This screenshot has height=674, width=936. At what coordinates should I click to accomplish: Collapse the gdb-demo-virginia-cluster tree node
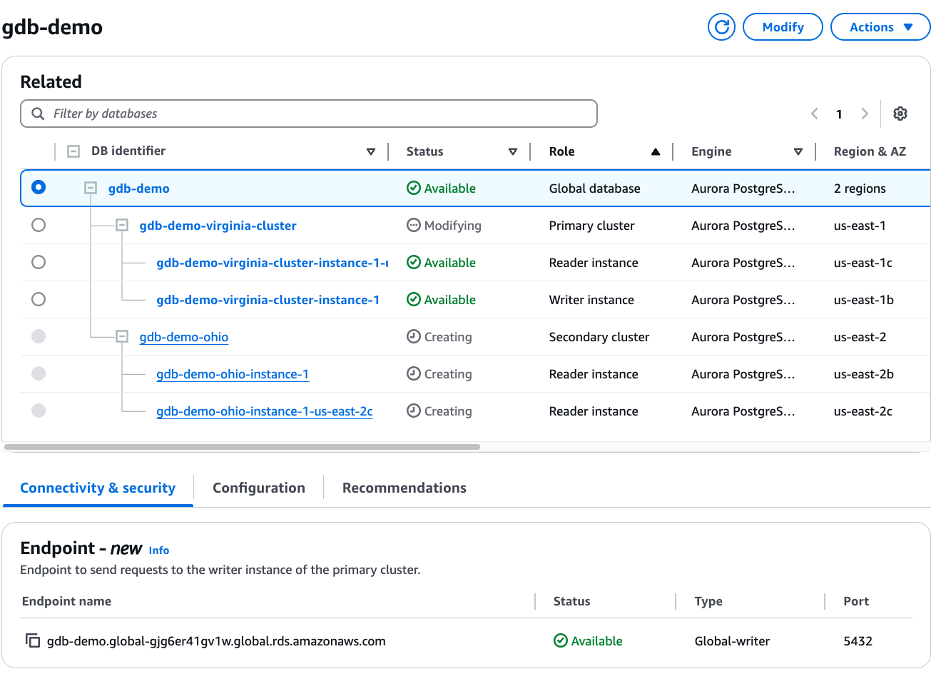[x=122, y=225]
